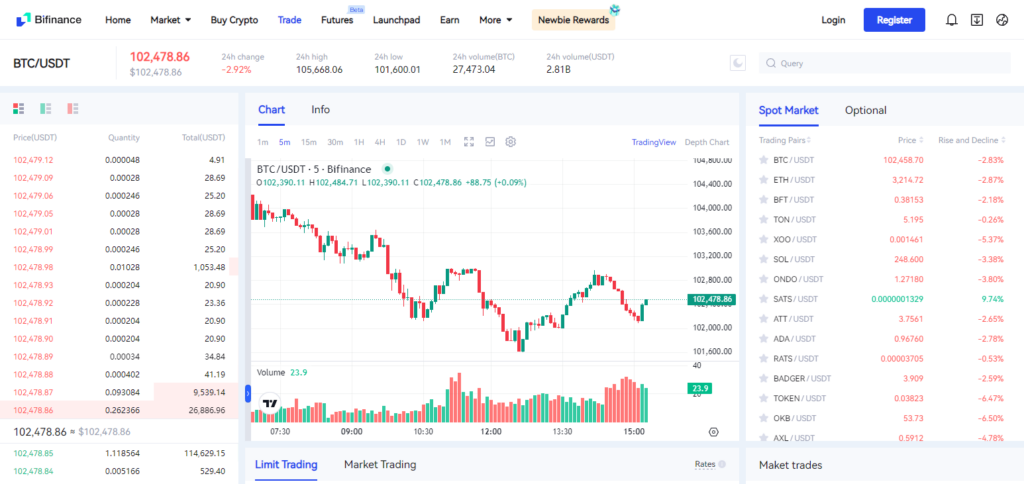This screenshot has height=484, width=1024.
Task: Open the More dropdown menu
Action: point(496,20)
